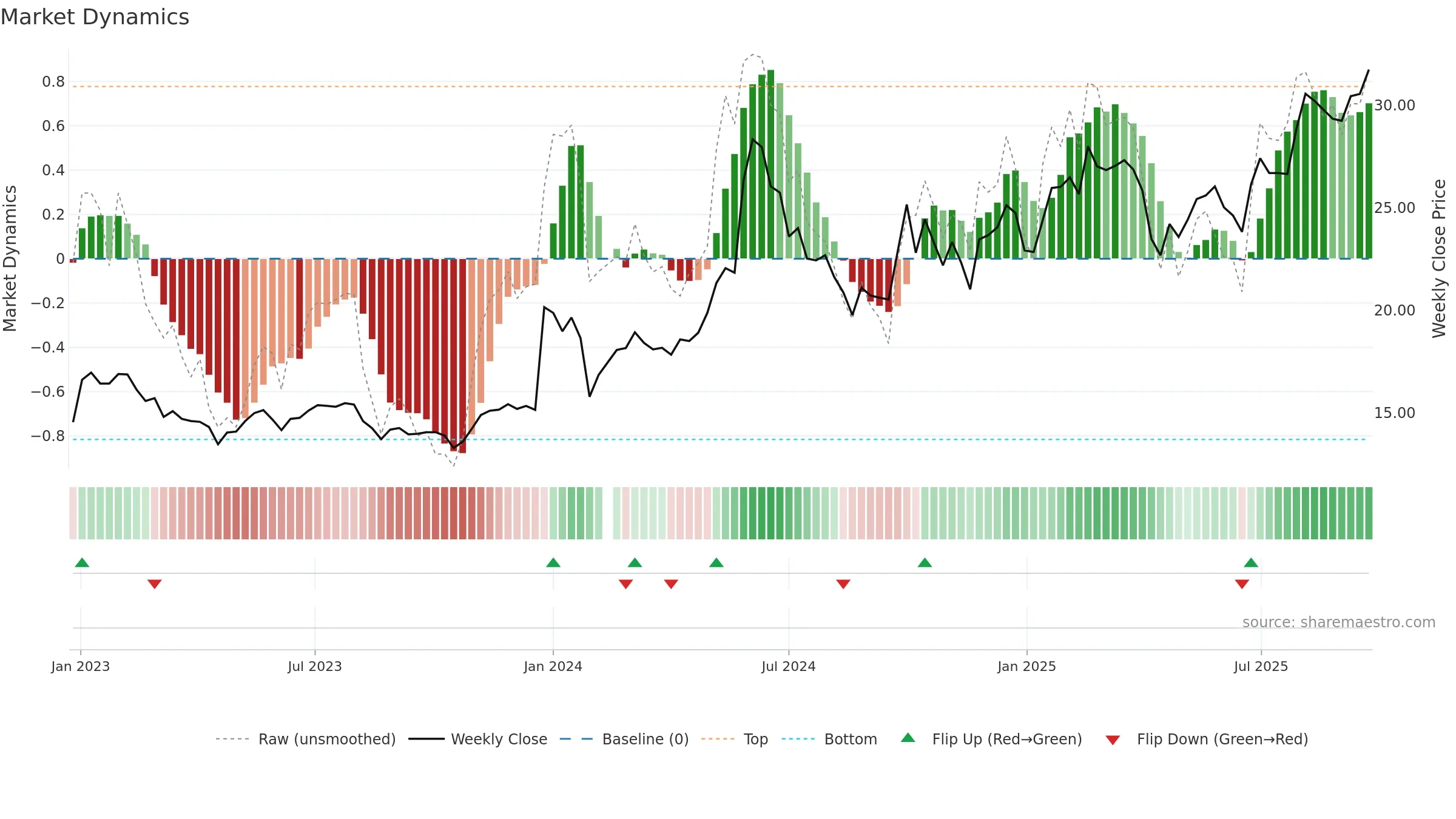Click the green Flip Up legend triangle icon
This screenshot has width=1456, height=819.
click(x=908, y=738)
